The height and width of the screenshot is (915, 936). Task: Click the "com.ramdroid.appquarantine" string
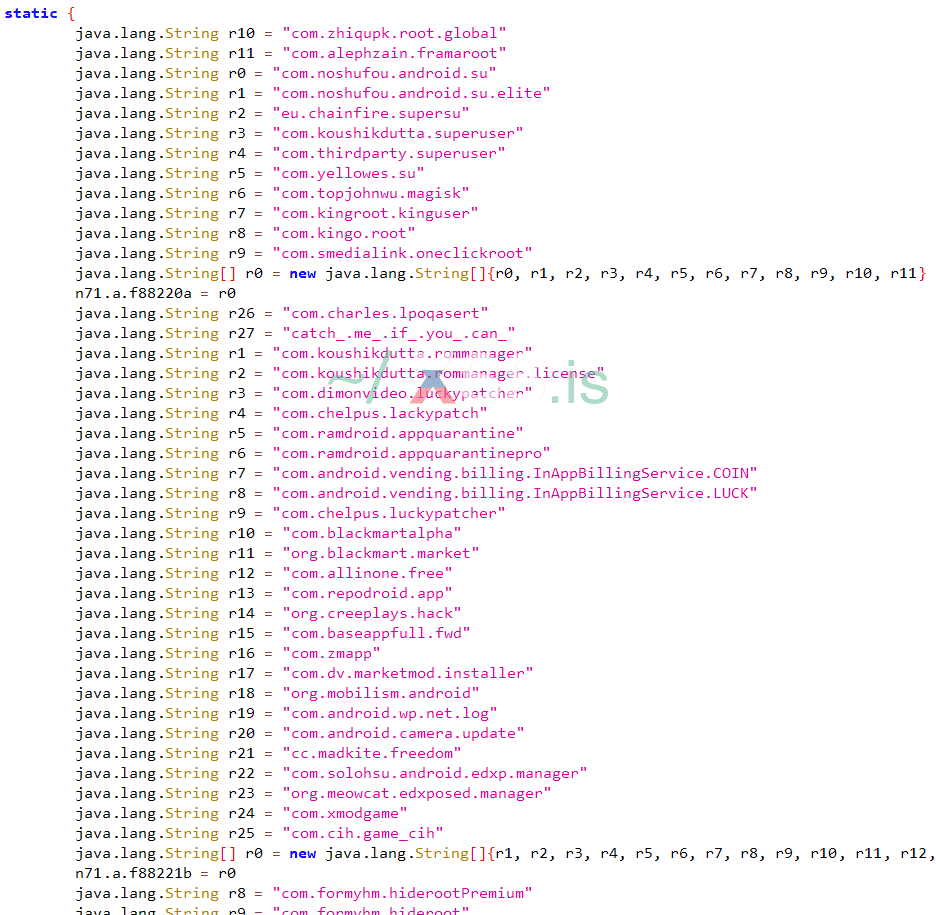(398, 433)
